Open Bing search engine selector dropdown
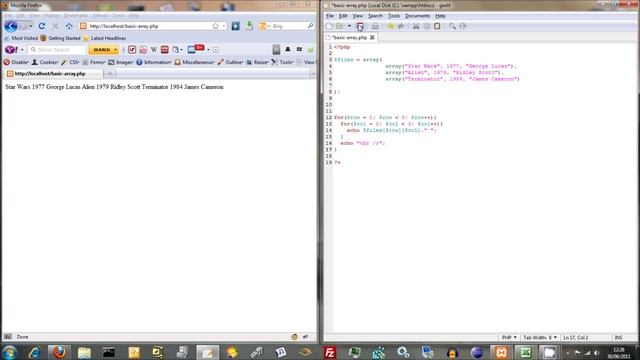Viewport: 640px width, 360px height. point(264,26)
